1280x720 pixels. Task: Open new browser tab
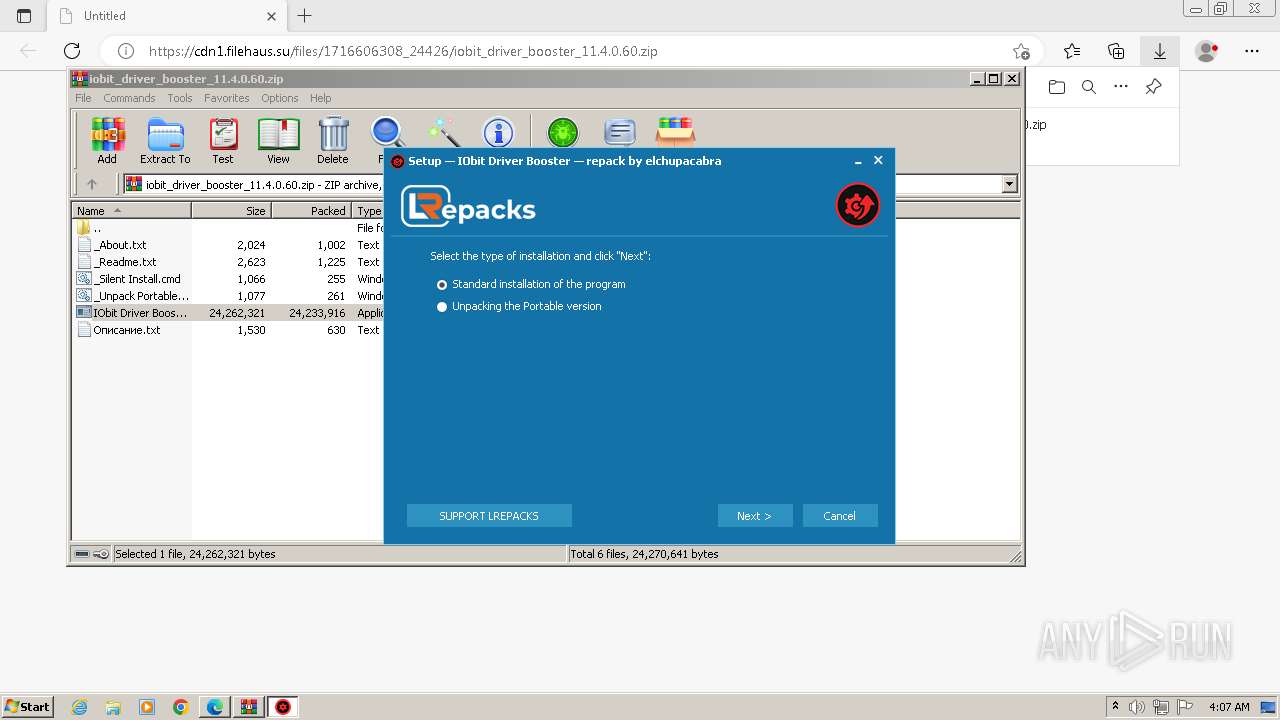[x=305, y=16]
